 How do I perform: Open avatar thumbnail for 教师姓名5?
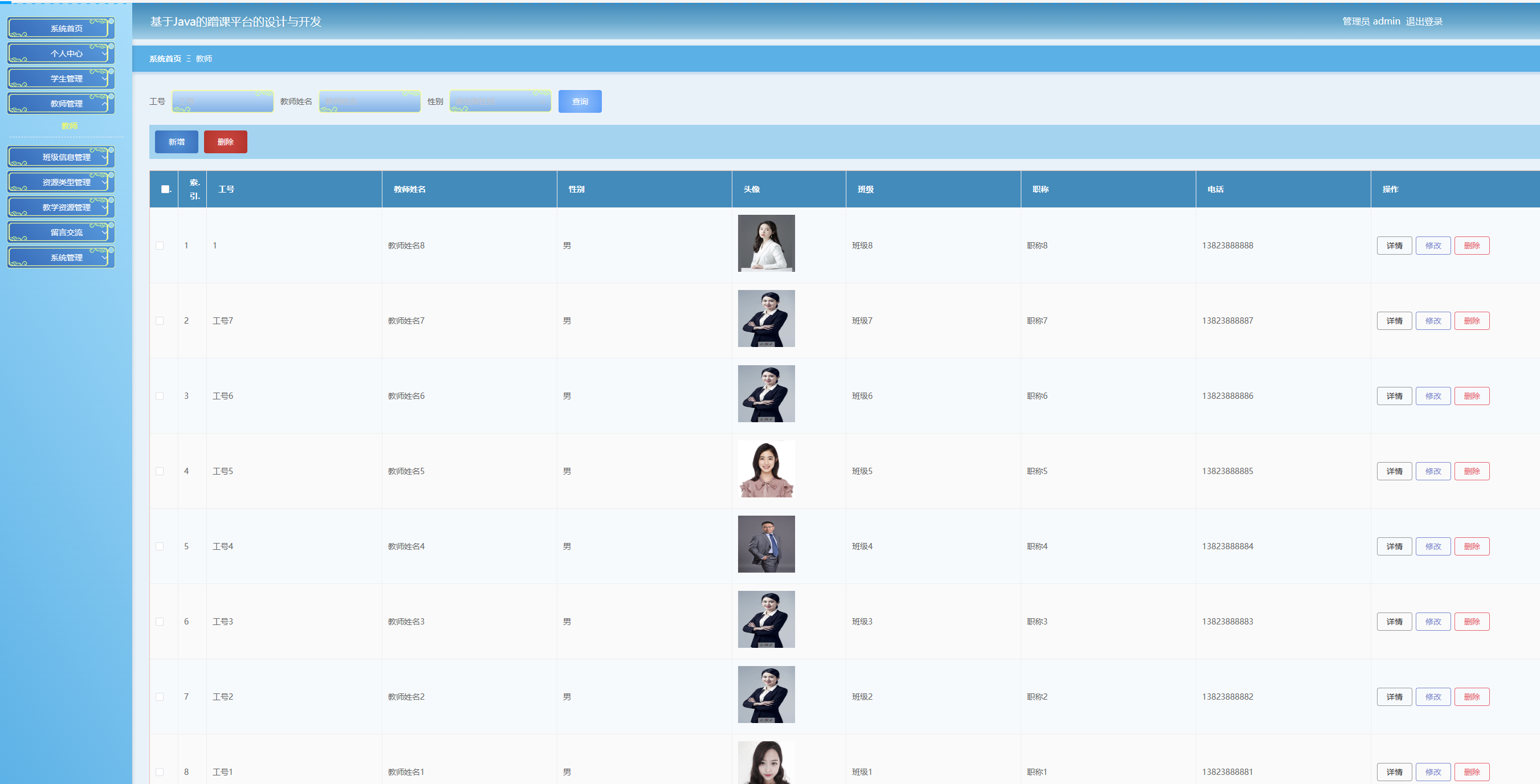pyautogui.click(x=766, y=469)
